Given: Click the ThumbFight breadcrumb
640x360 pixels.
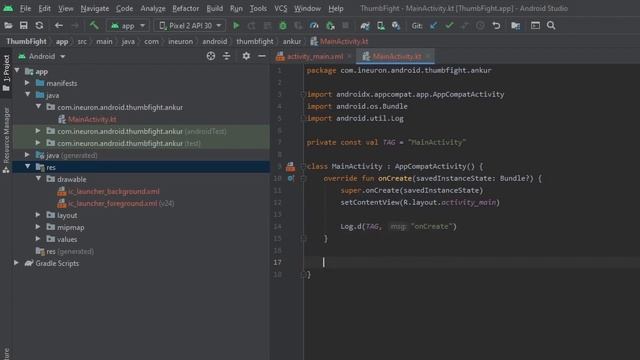Looking at the screenshot, I should coord(26,41).
